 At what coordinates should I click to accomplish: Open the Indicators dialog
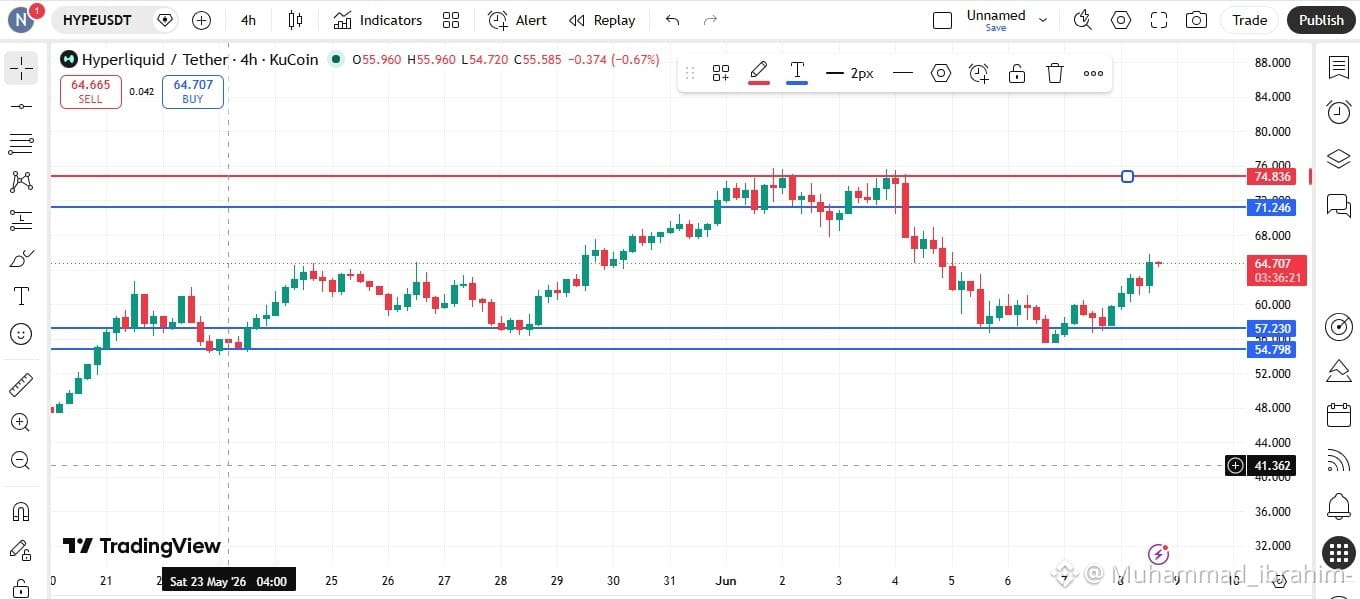pyautogui.click(x=378, y=20)
